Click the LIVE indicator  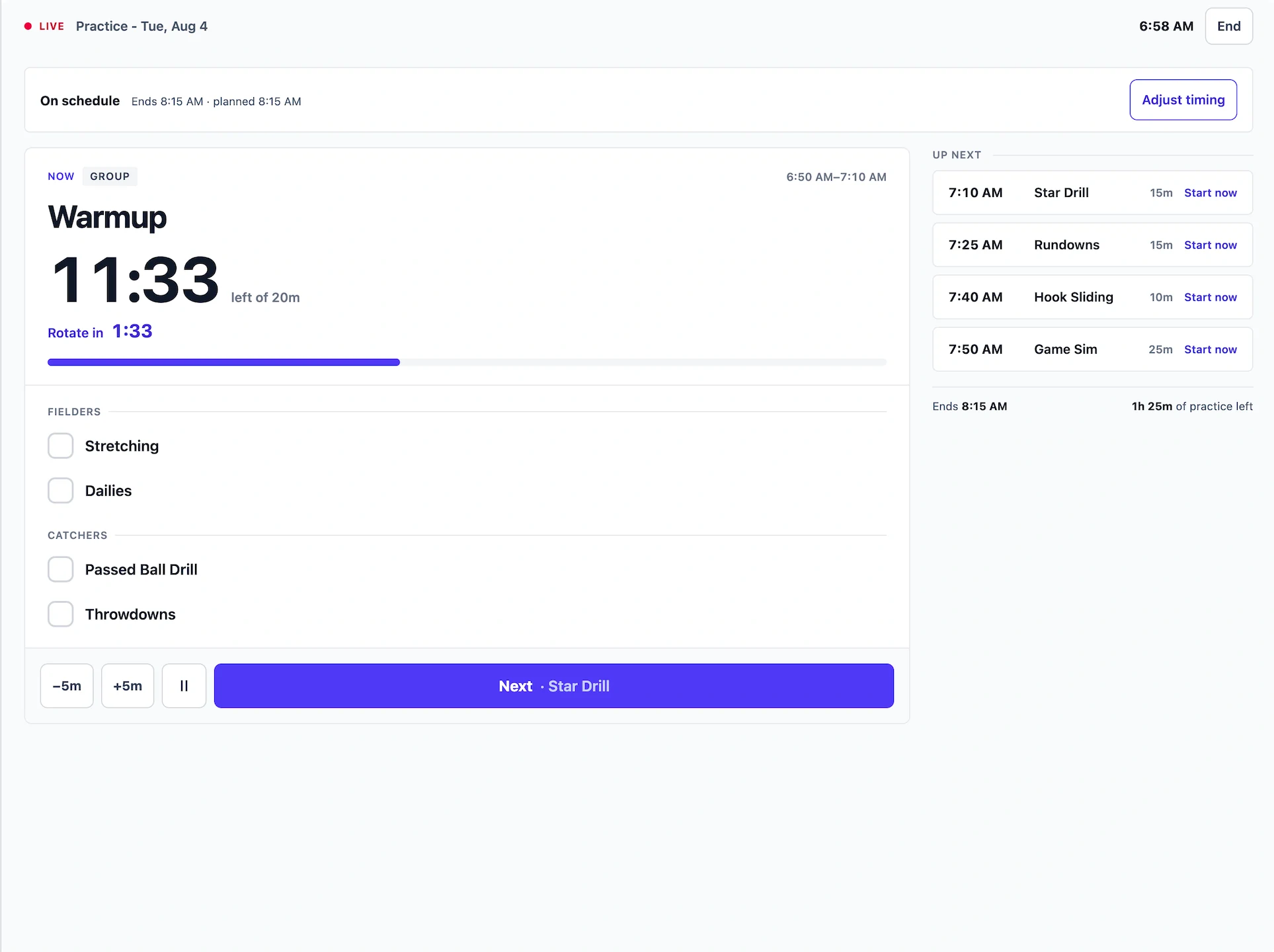point(44,26)
